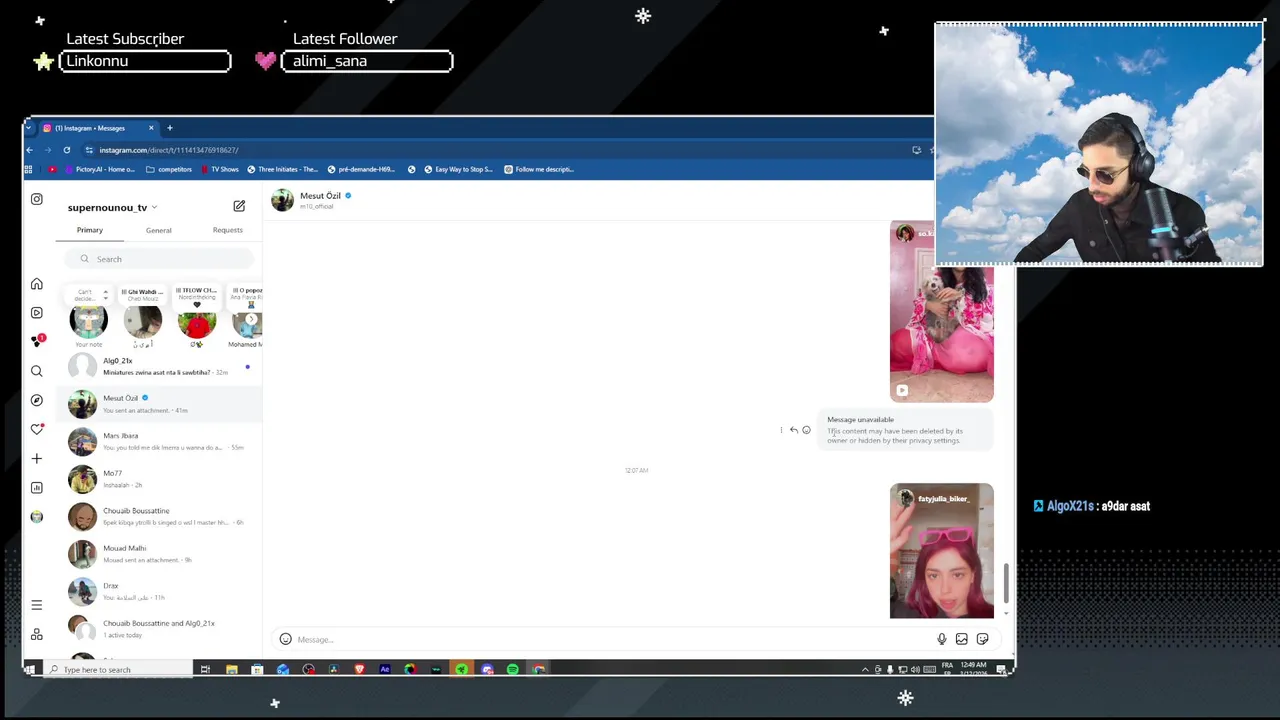Expand the browser tab search chevron
Image resolution: width=1280 pixels, height=720 pixels.
tap(29, 128)
